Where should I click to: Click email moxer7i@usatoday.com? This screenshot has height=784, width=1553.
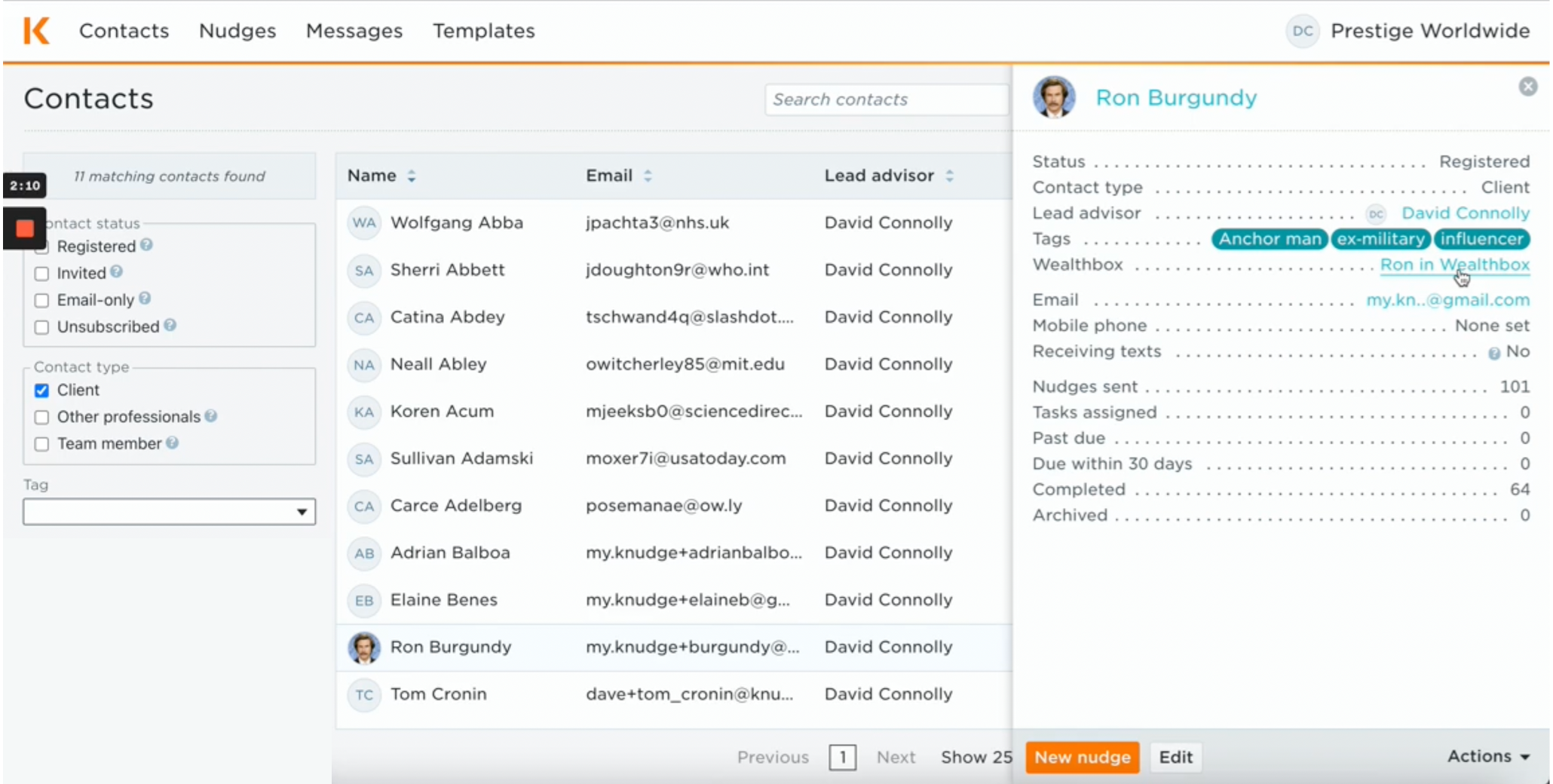point(685,458)
